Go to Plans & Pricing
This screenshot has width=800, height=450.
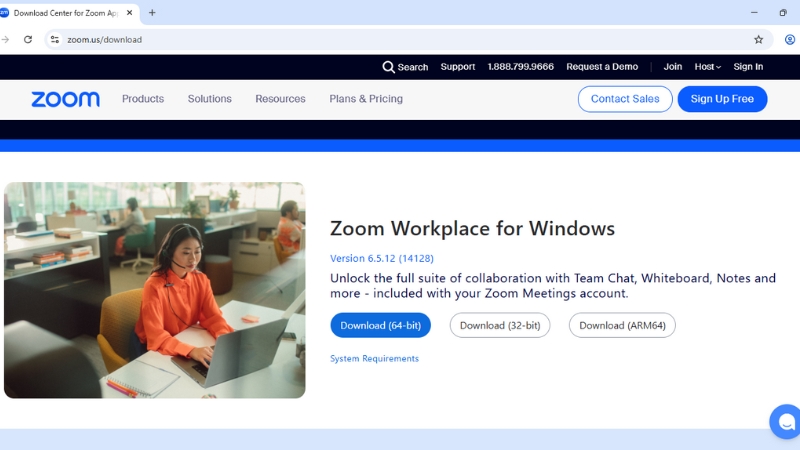pyautogui.click(x=366, y=99)
